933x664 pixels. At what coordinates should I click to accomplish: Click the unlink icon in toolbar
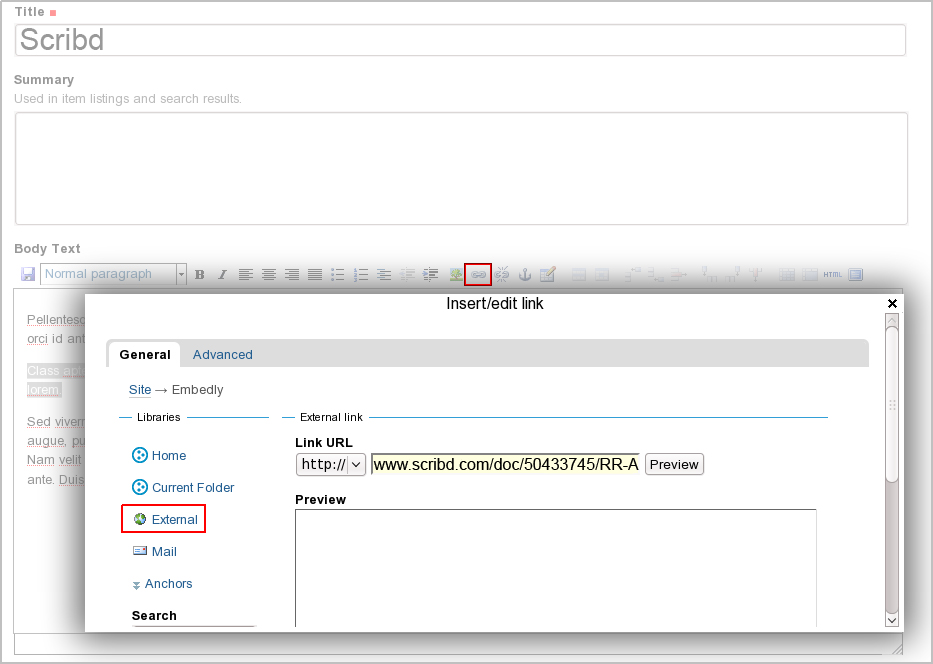click(x=501, y=274)
